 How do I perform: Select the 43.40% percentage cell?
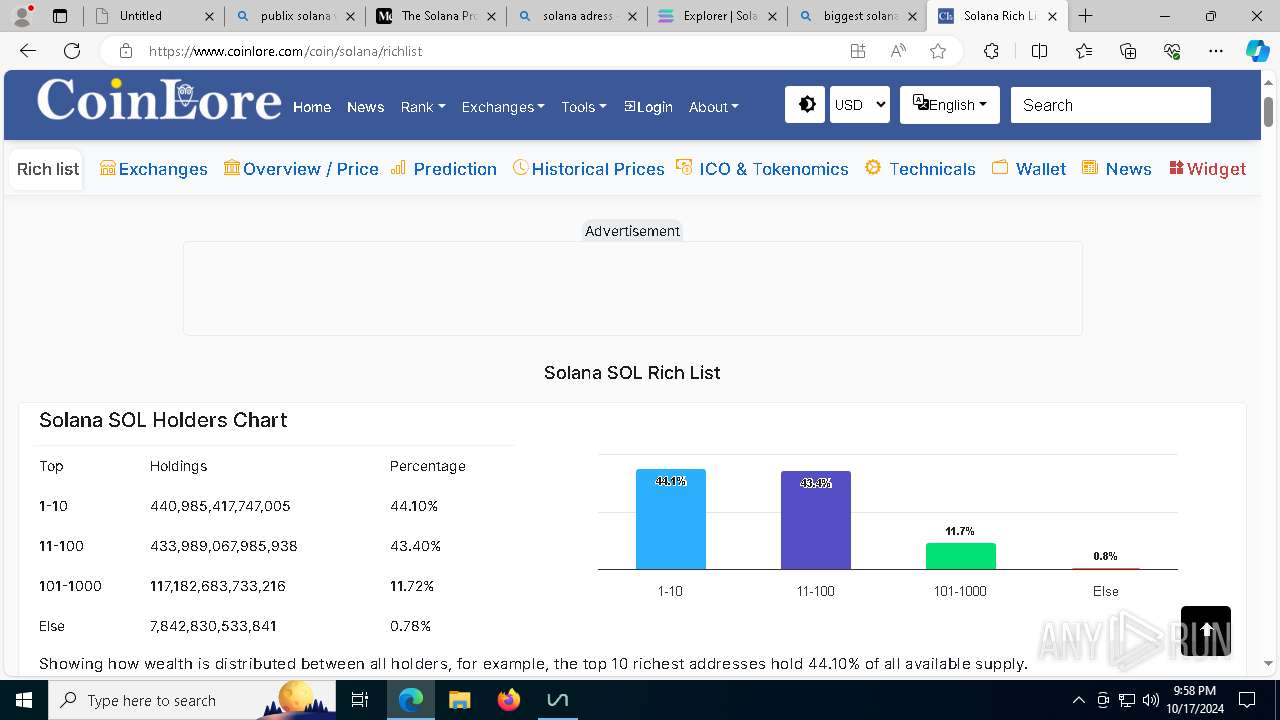[415, 546]
